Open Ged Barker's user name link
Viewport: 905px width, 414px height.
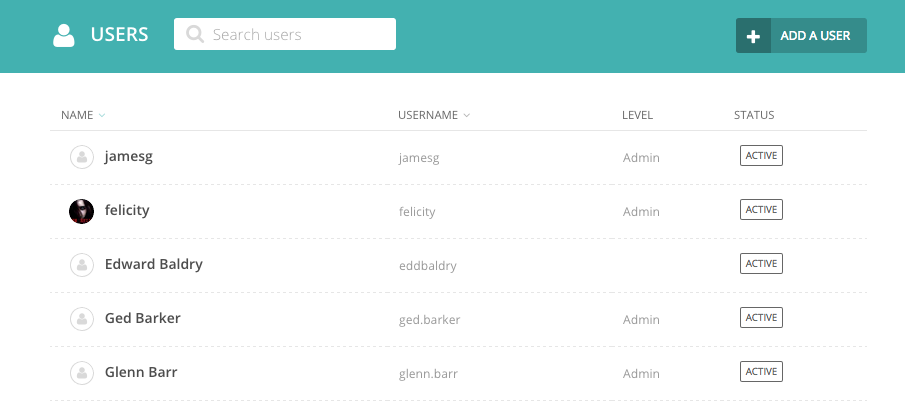pos(142,319)
